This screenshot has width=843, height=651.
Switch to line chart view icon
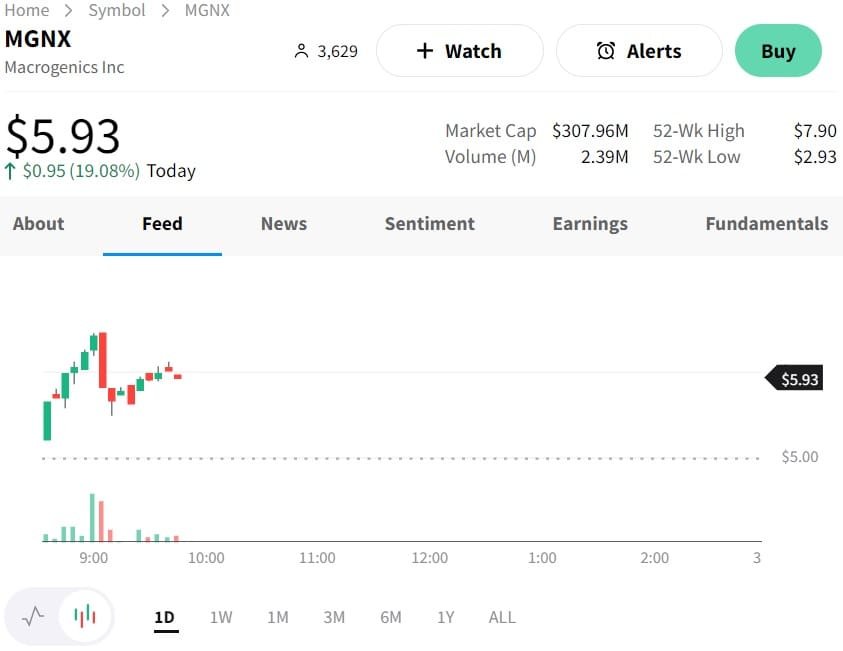[33, 616]
